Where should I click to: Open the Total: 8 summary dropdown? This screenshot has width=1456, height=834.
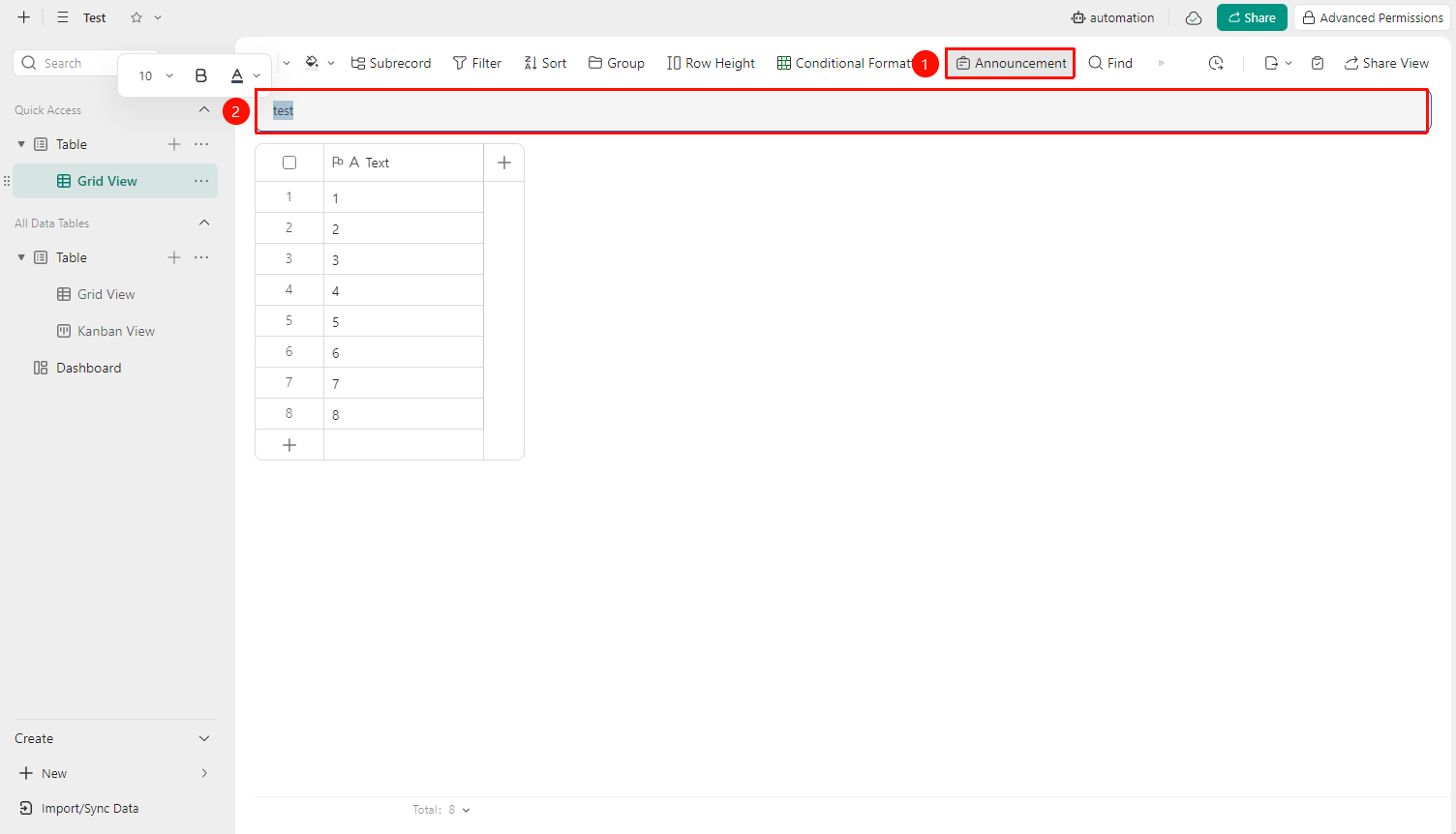tap(441, 810)
